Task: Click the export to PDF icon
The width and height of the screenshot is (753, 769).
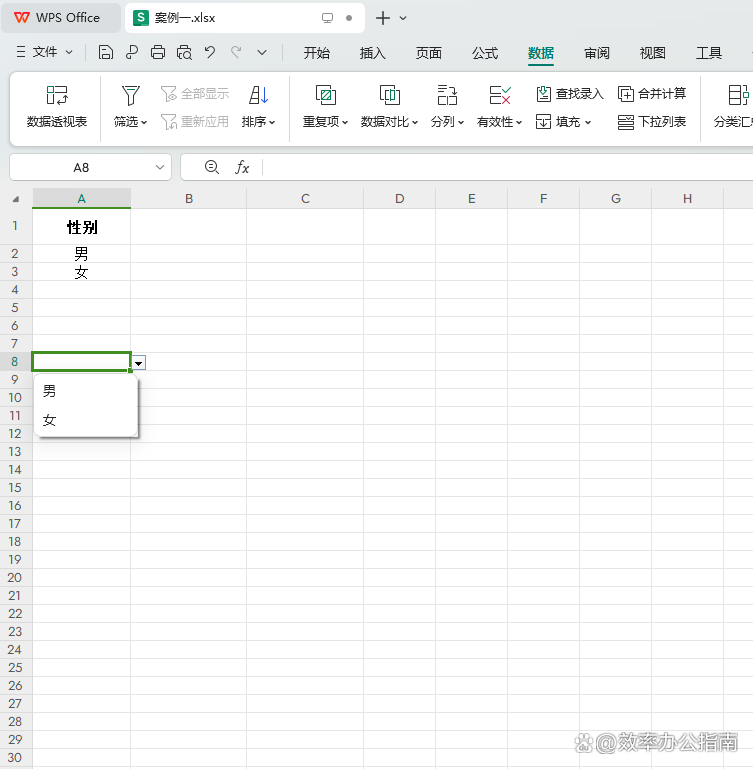Action: [131, 52]
